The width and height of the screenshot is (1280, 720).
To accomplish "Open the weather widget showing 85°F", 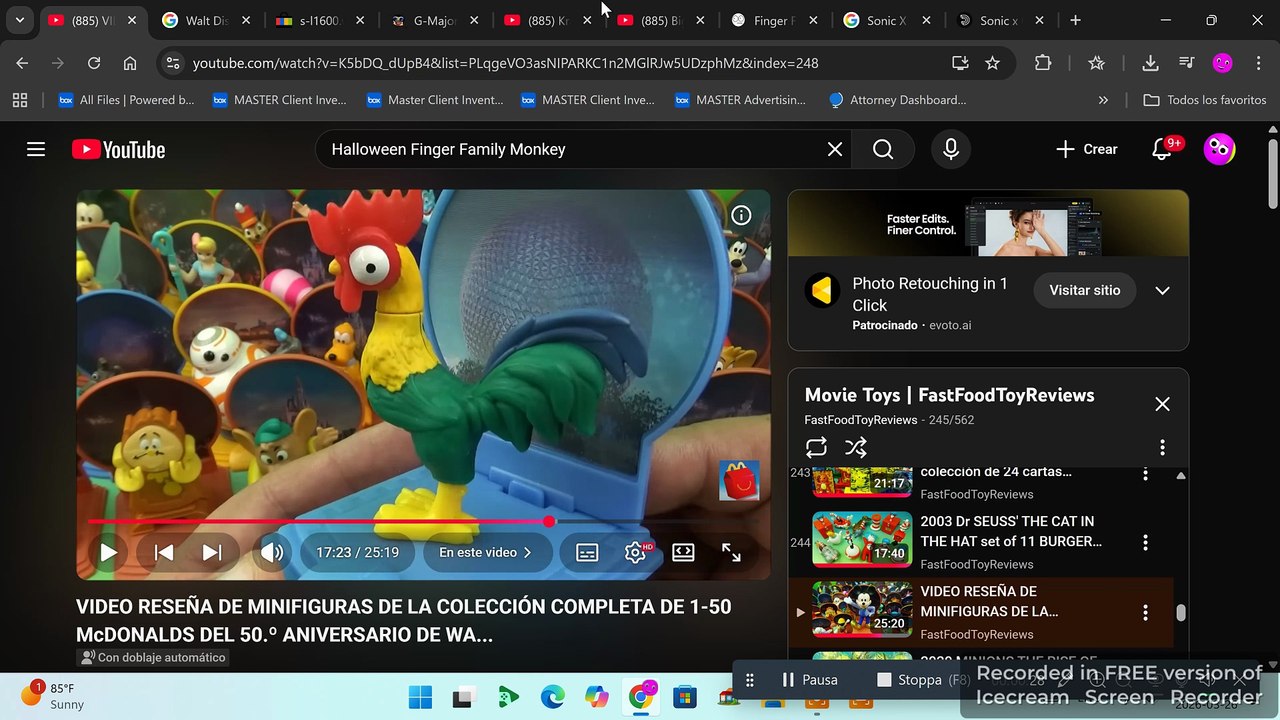I will [x=54, y=696].
